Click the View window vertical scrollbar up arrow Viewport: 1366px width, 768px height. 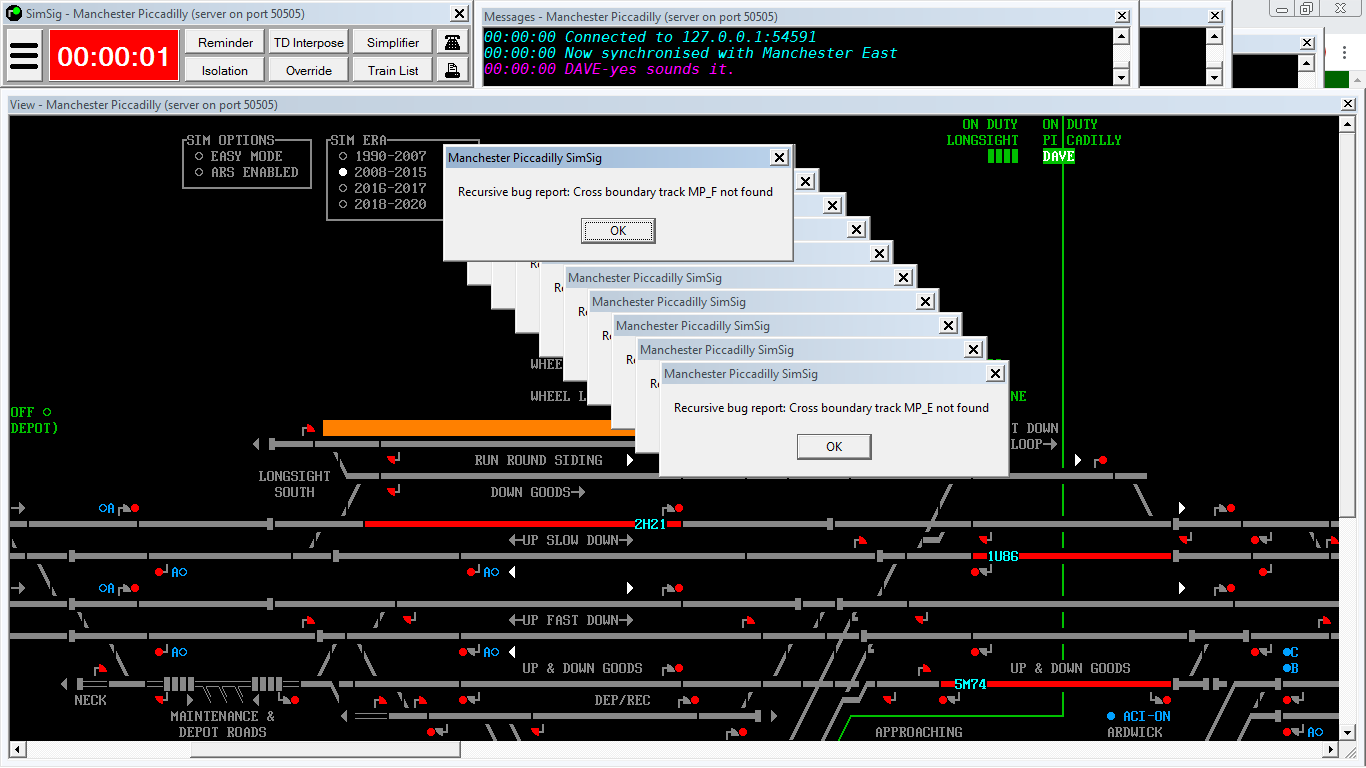(x=1348, y=123)
